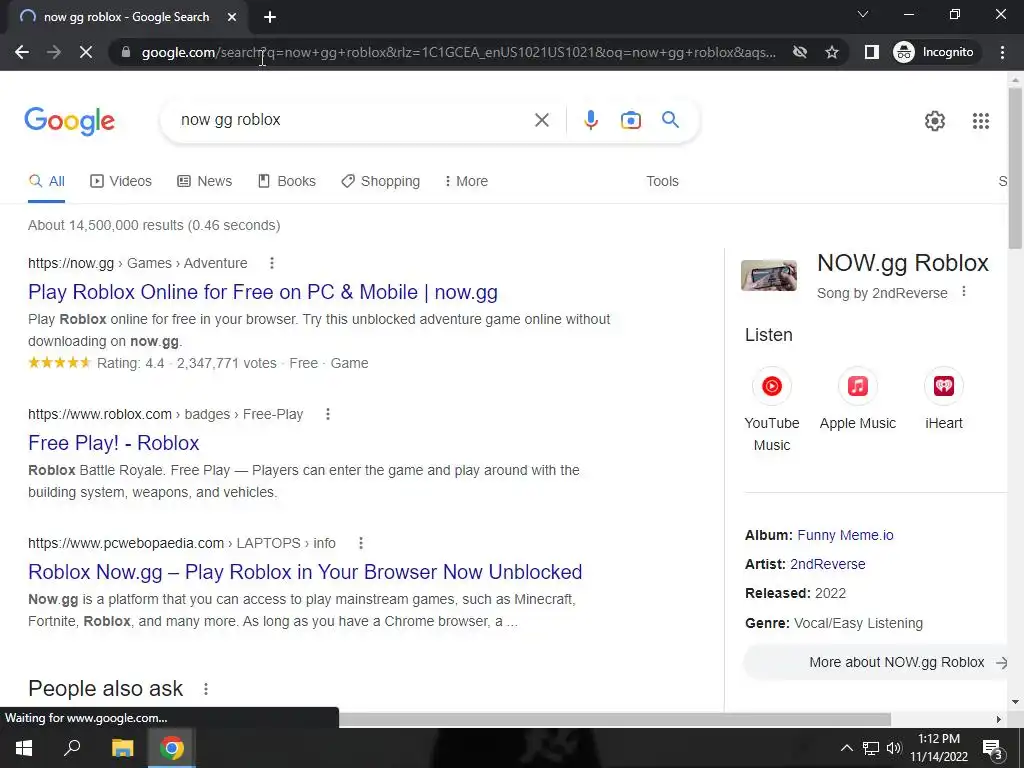Stop loading the page

[x=86, y=52]
